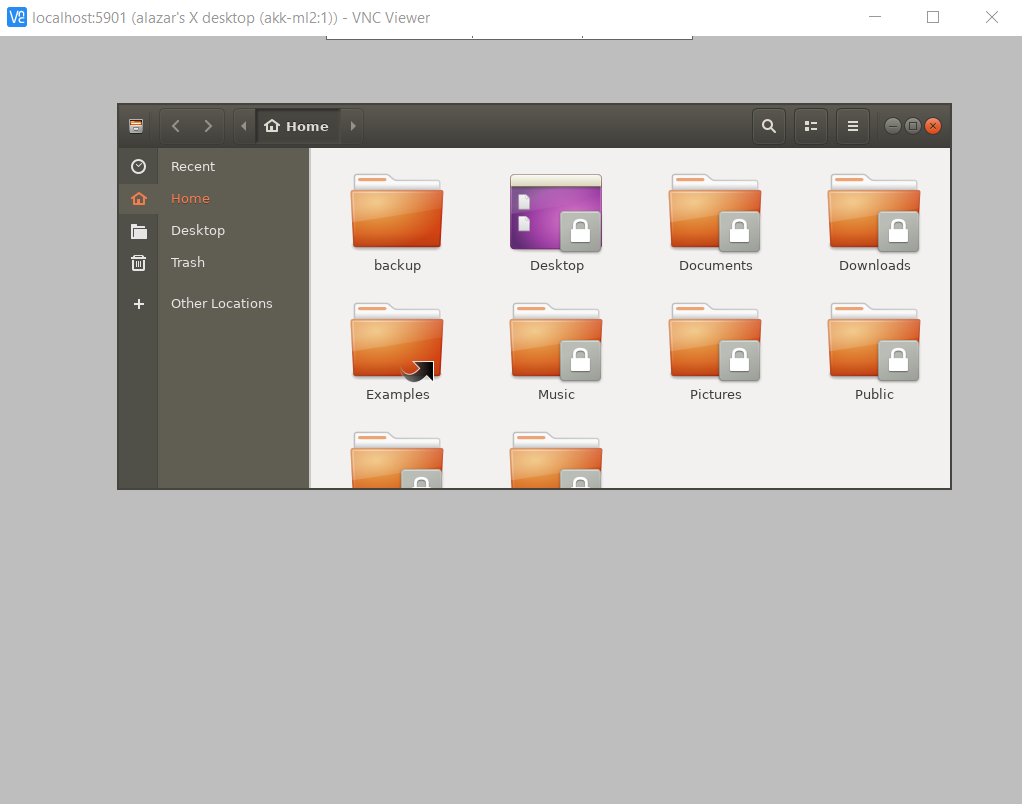Select Home label in the sidebar
This screenshot has height=804, width=1022.
pyautogui.click(x=190, y=198)
